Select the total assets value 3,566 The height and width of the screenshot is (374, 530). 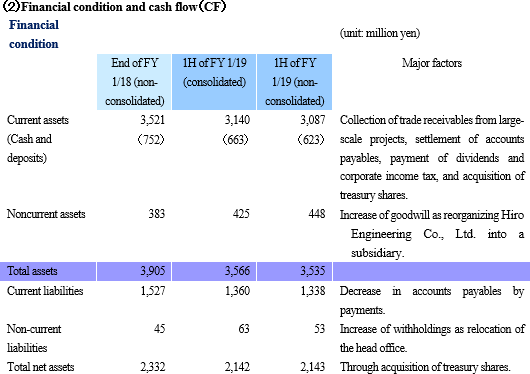(238, 271)
